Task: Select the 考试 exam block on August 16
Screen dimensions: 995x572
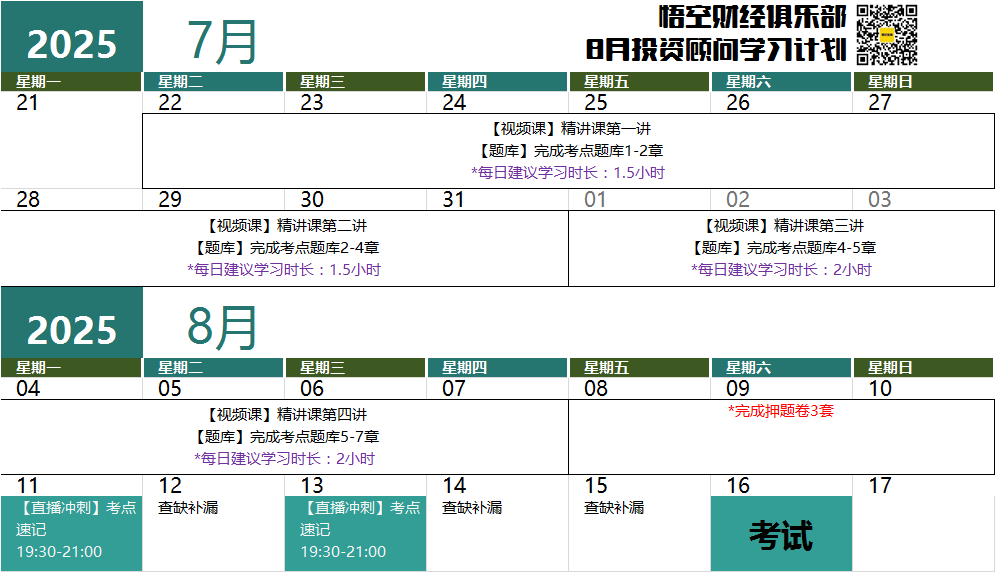Action: tap(781, 534)
